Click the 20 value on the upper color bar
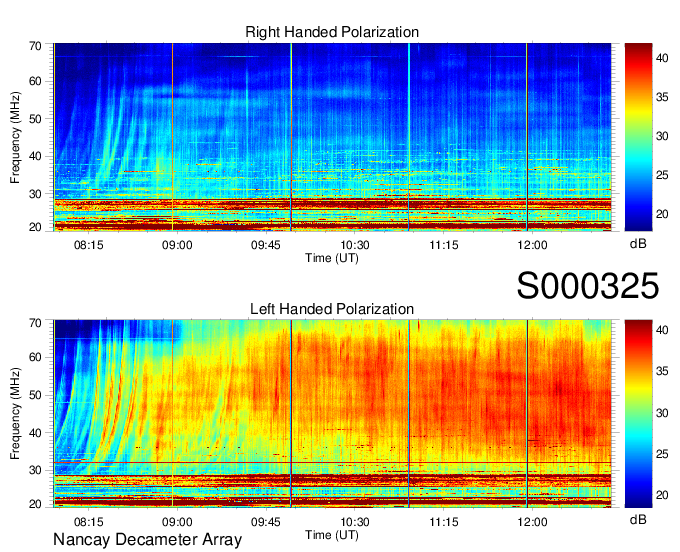Image resolution: width=680 pixels, height=552 pixels. [x=662, y=214]
